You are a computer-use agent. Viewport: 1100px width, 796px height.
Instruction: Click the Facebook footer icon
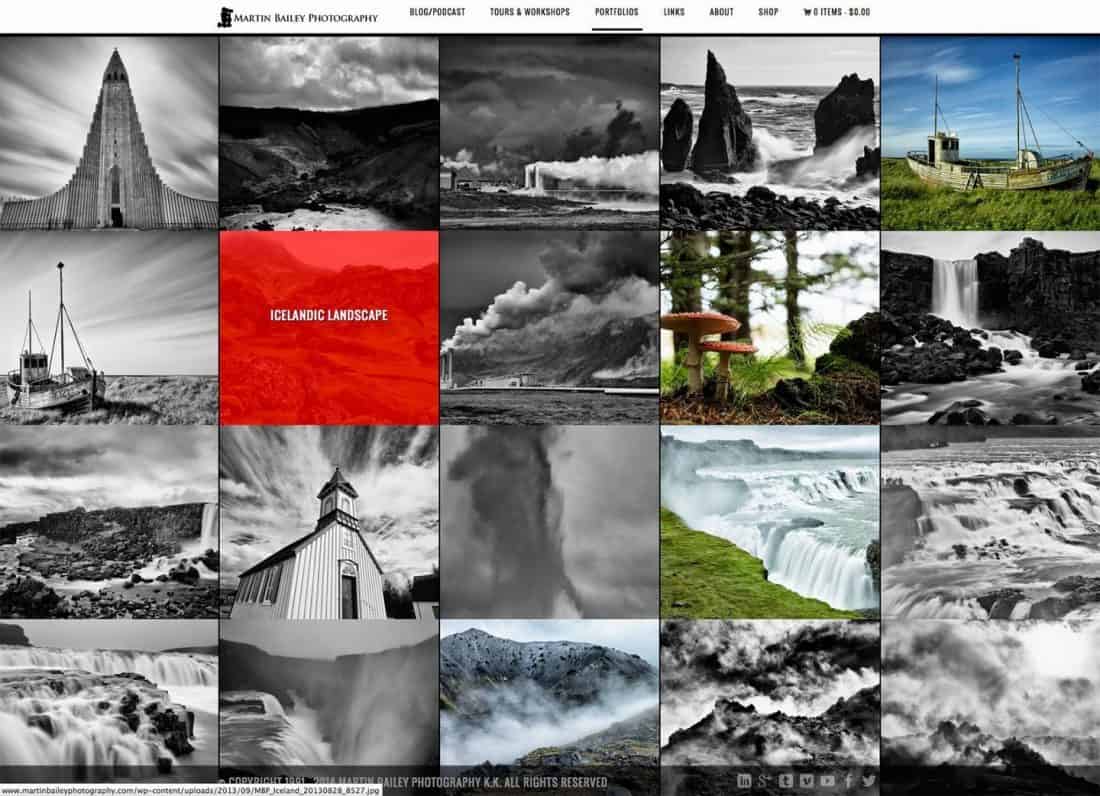click(848, 781)
